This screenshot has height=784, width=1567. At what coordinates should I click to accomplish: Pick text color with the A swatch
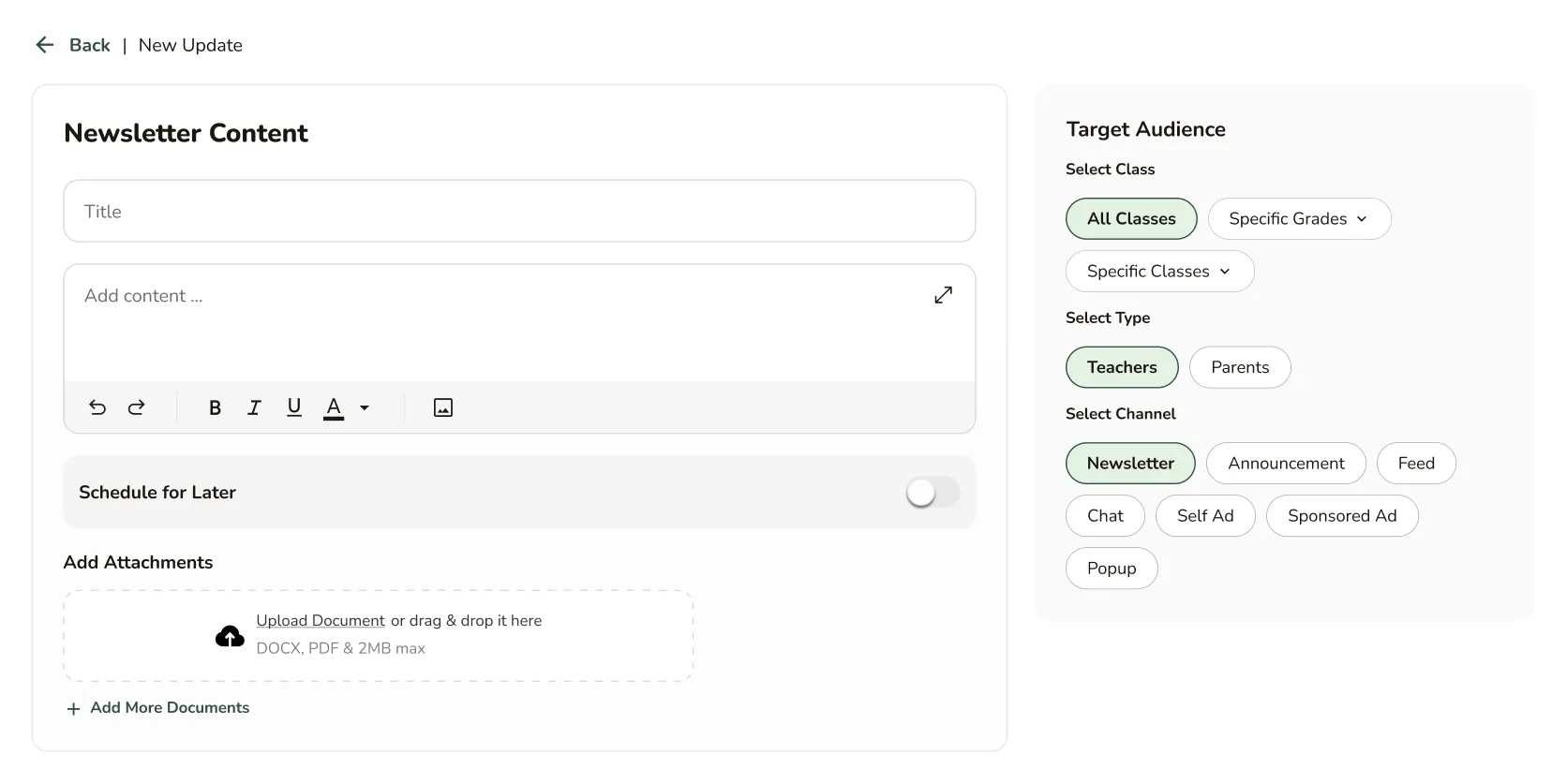334,407
